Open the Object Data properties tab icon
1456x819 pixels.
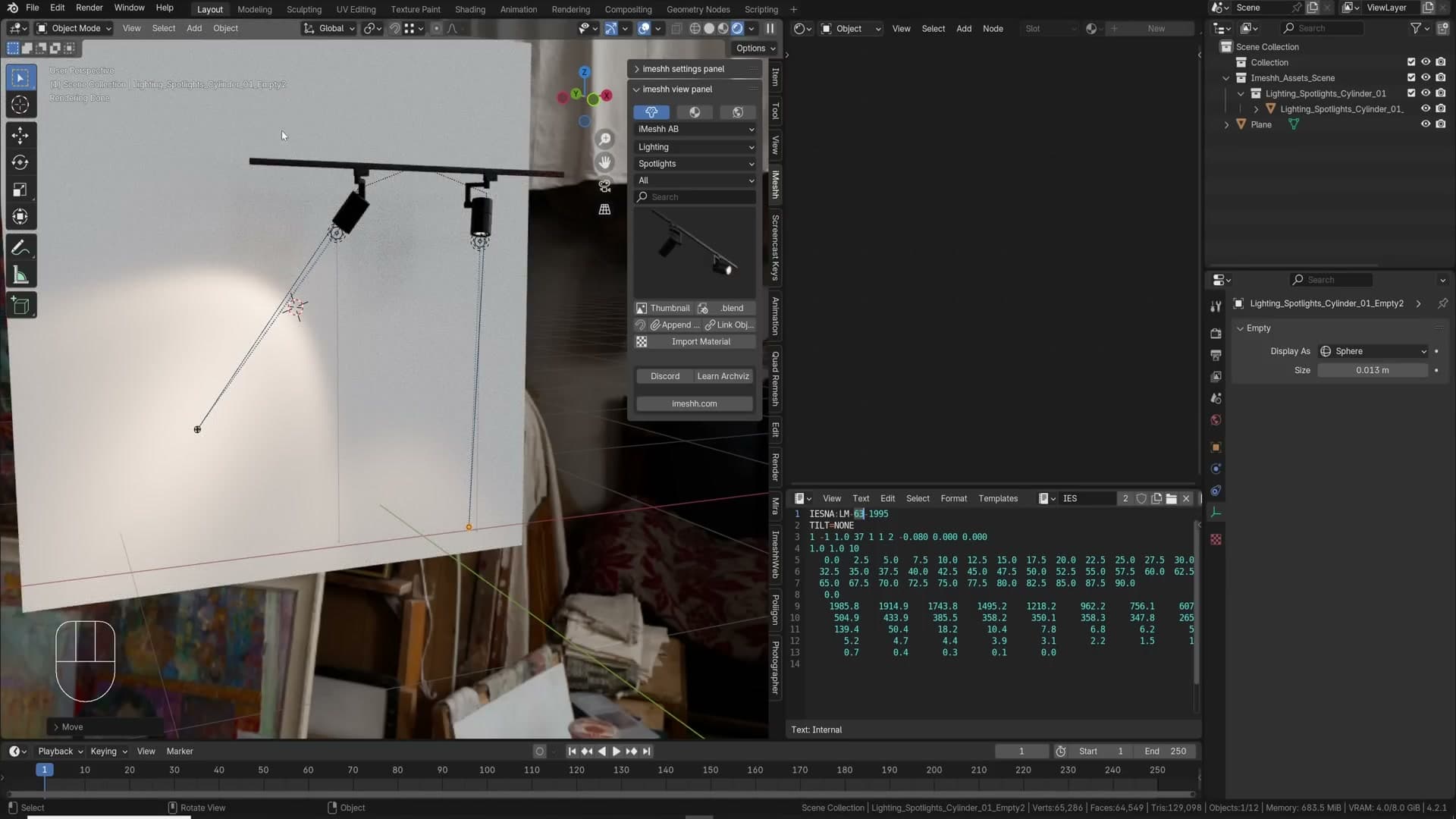click(x=1216, y=513)
